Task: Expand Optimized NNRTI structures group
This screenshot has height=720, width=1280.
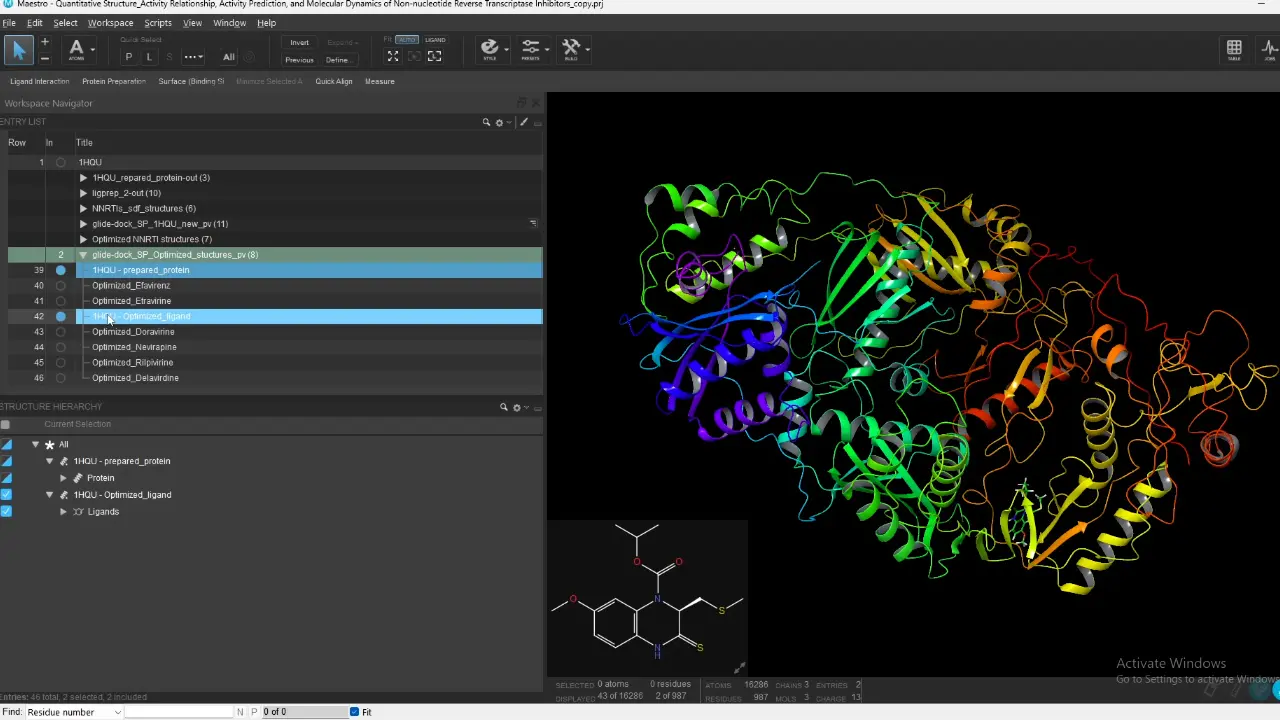Action: 84,240
